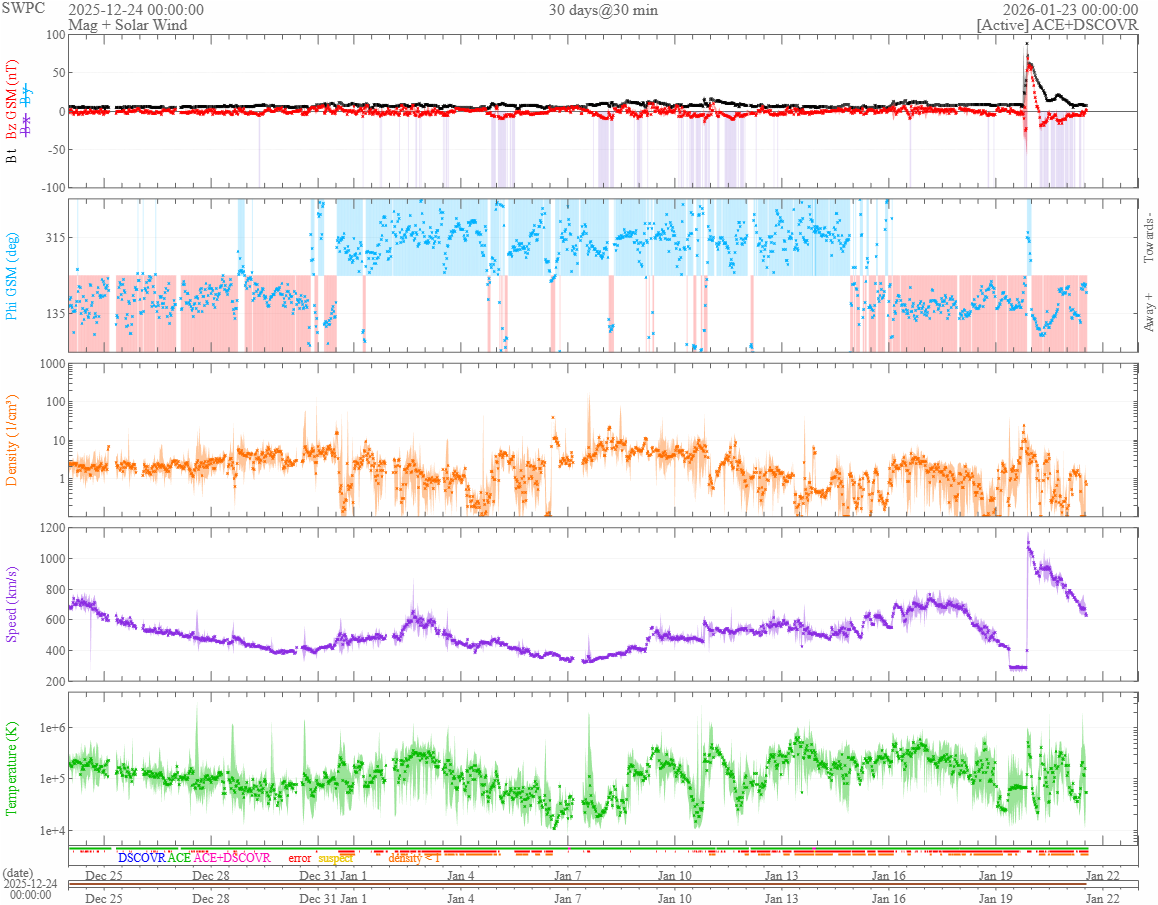Screen dimensions: 1158x905
Task: Select the 'Temperature (K)' axis label
Action: pos(11,769)
